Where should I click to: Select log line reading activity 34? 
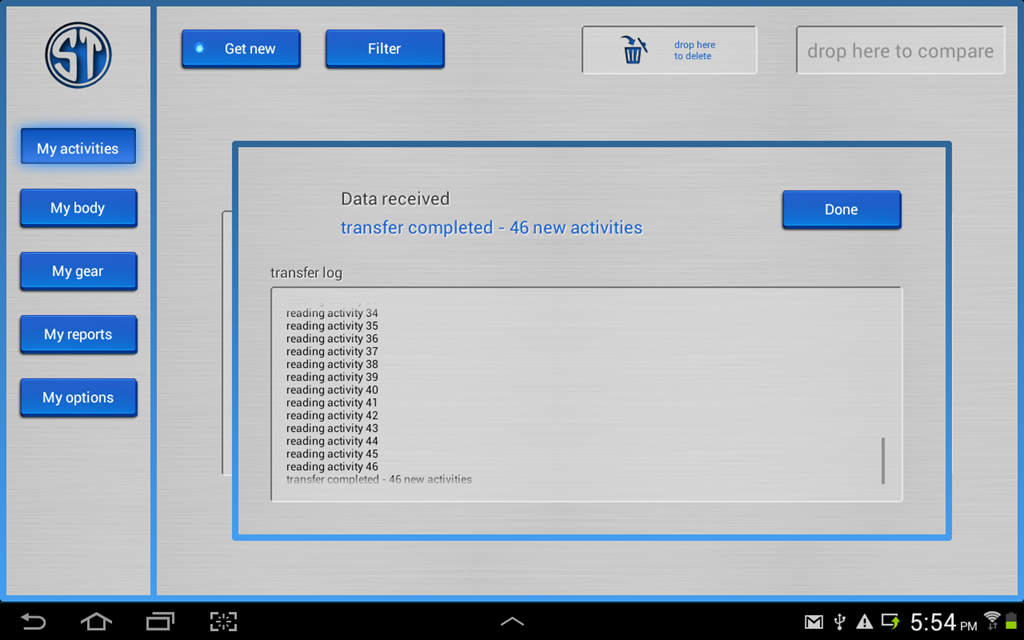point(332,313)
